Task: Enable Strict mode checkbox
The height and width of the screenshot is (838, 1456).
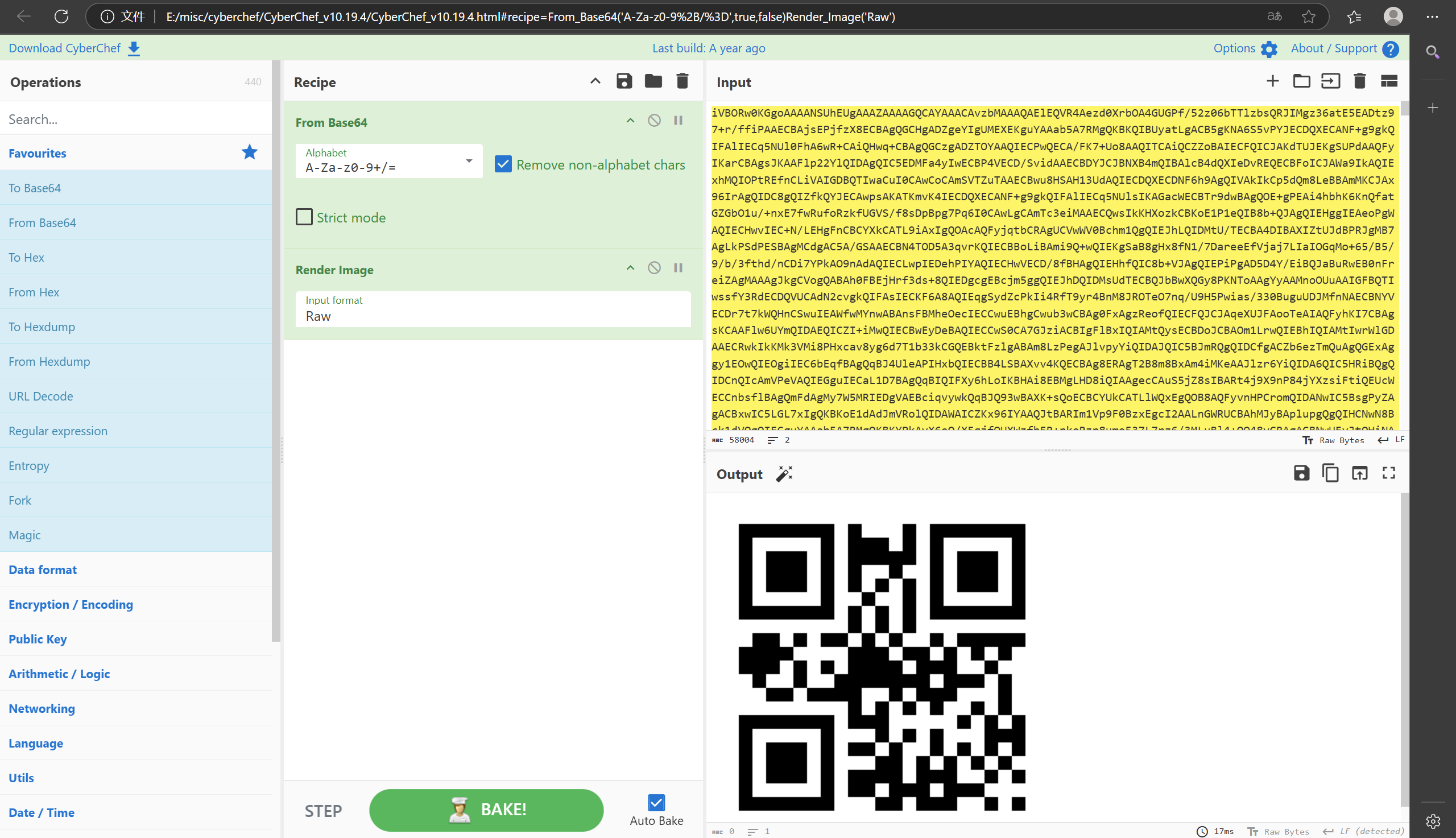Action: coord(304,217)
